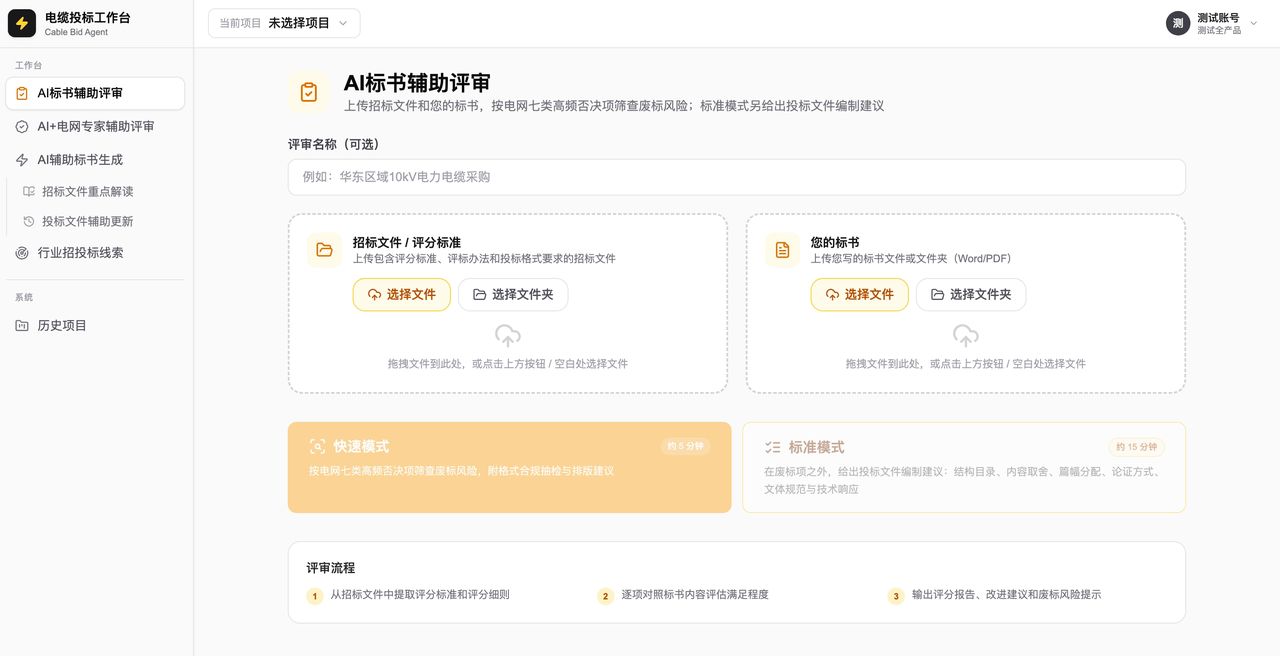
Task: Click 选择文件夹 under 招标文件 / 评分标准
Action: click(513, 294)
